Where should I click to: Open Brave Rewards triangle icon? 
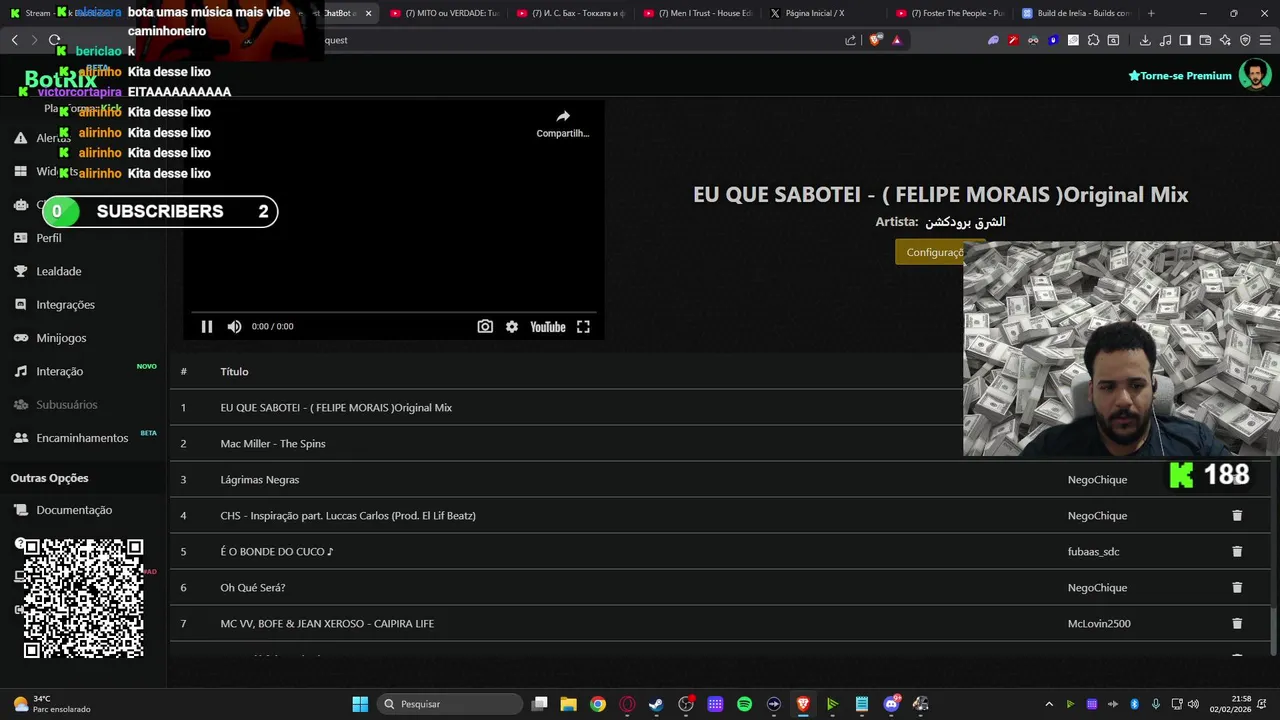[897, 40]
